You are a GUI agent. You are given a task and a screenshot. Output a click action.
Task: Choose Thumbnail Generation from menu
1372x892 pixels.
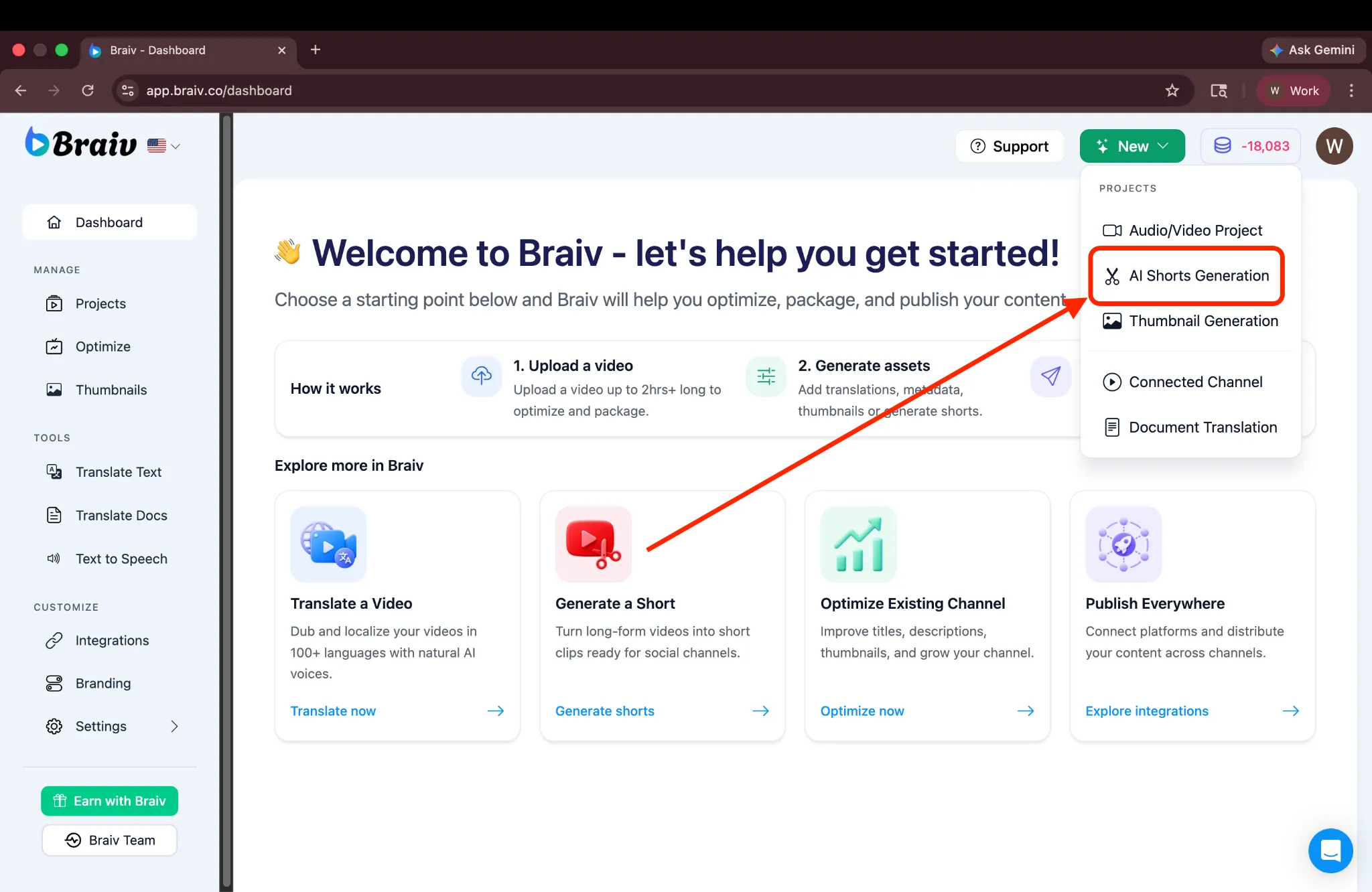[1190, 321]
